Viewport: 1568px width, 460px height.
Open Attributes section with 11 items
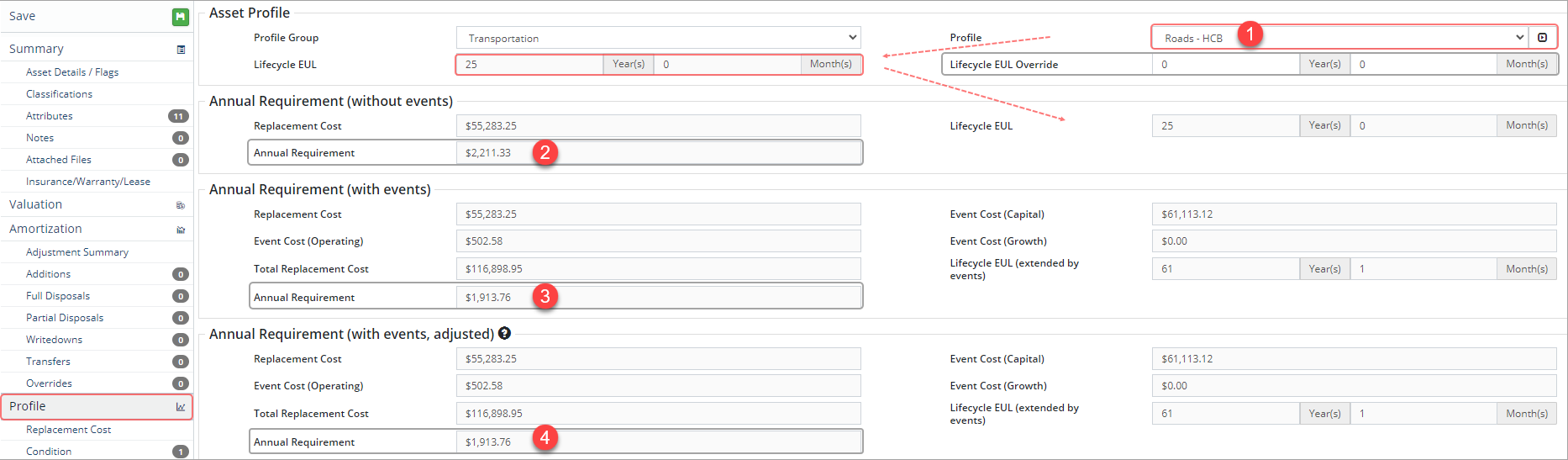coord(50,116)
